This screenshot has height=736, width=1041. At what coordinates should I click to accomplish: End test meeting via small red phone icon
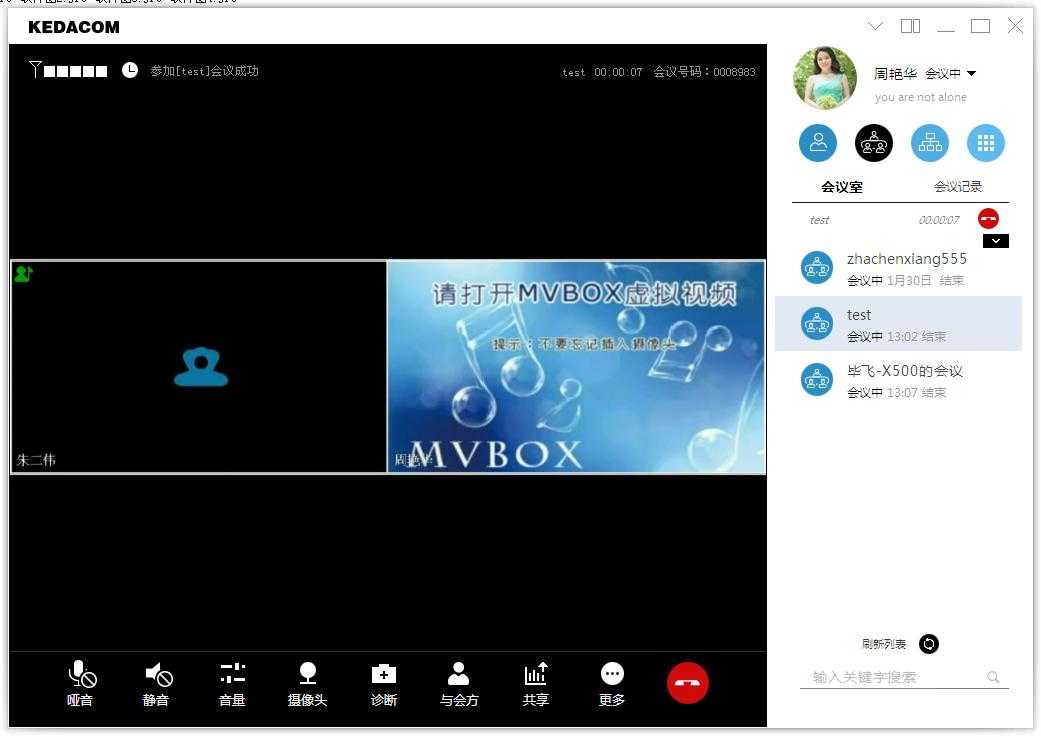(x=988, y=218)
